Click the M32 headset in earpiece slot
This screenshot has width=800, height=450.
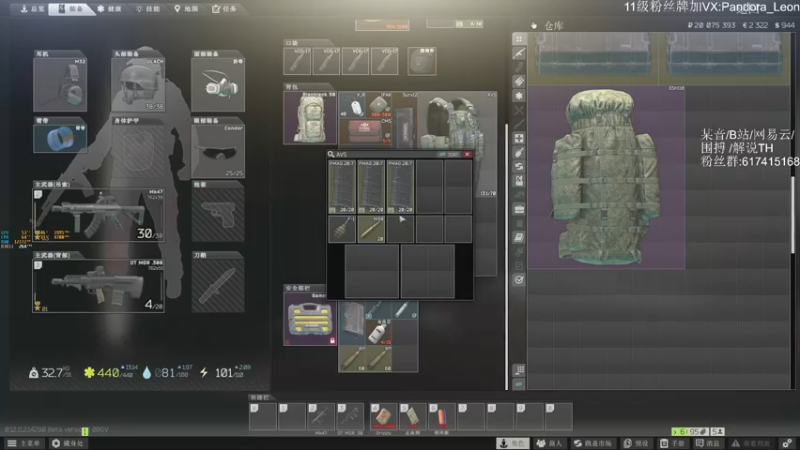[60, 84]
